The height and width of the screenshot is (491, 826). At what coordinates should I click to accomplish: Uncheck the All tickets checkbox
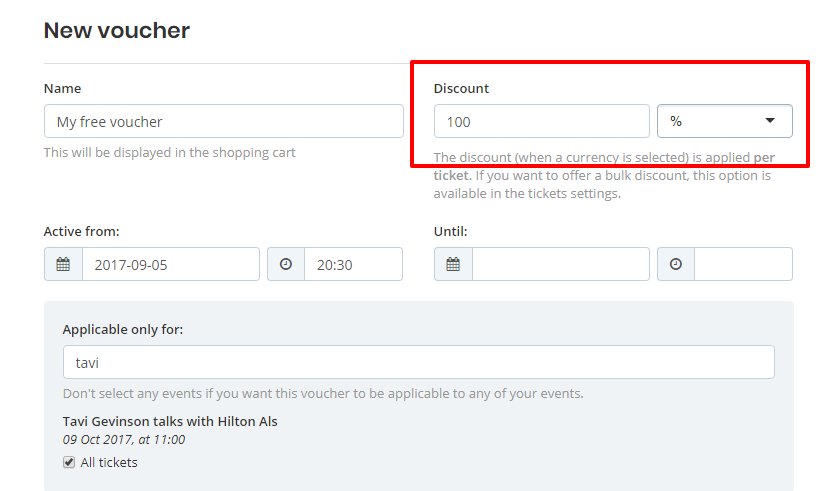click(69, 462)
